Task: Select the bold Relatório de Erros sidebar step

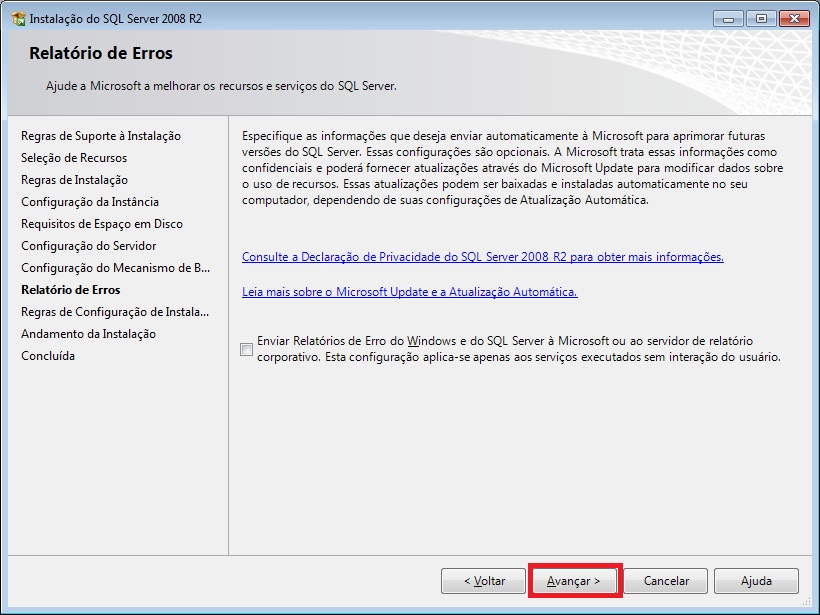Action: pyautogui.click(x=71, y=290)
